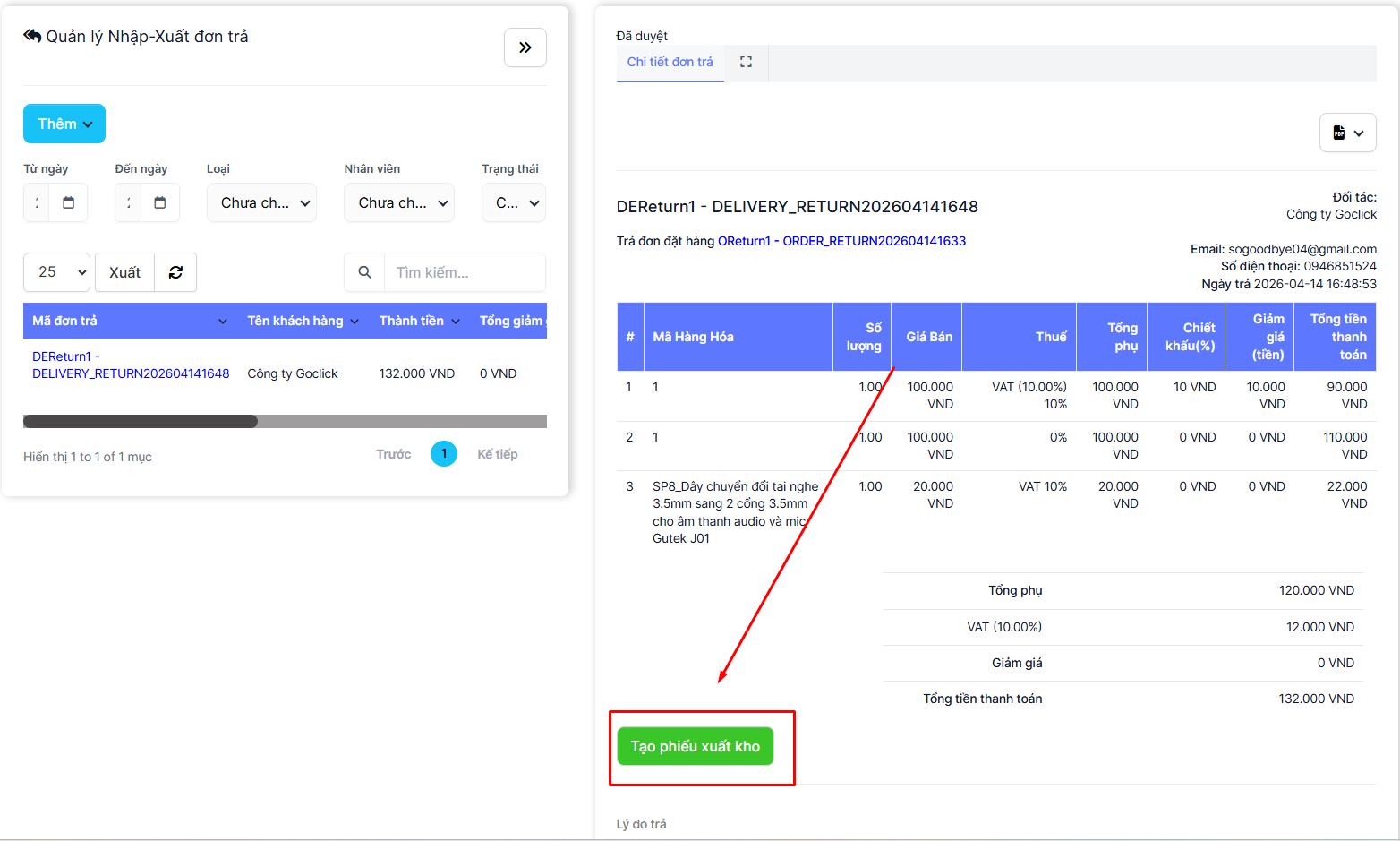Click the horizontal scrollbar under the table
1400x841 pixels.
coord(141,421)
